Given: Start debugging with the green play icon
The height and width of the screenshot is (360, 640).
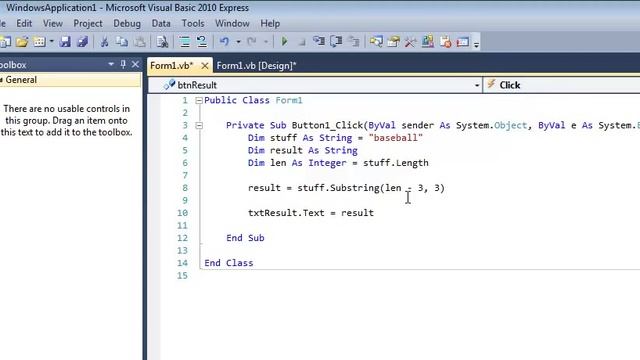Looking at the screenshot, I should coord(284,42).
